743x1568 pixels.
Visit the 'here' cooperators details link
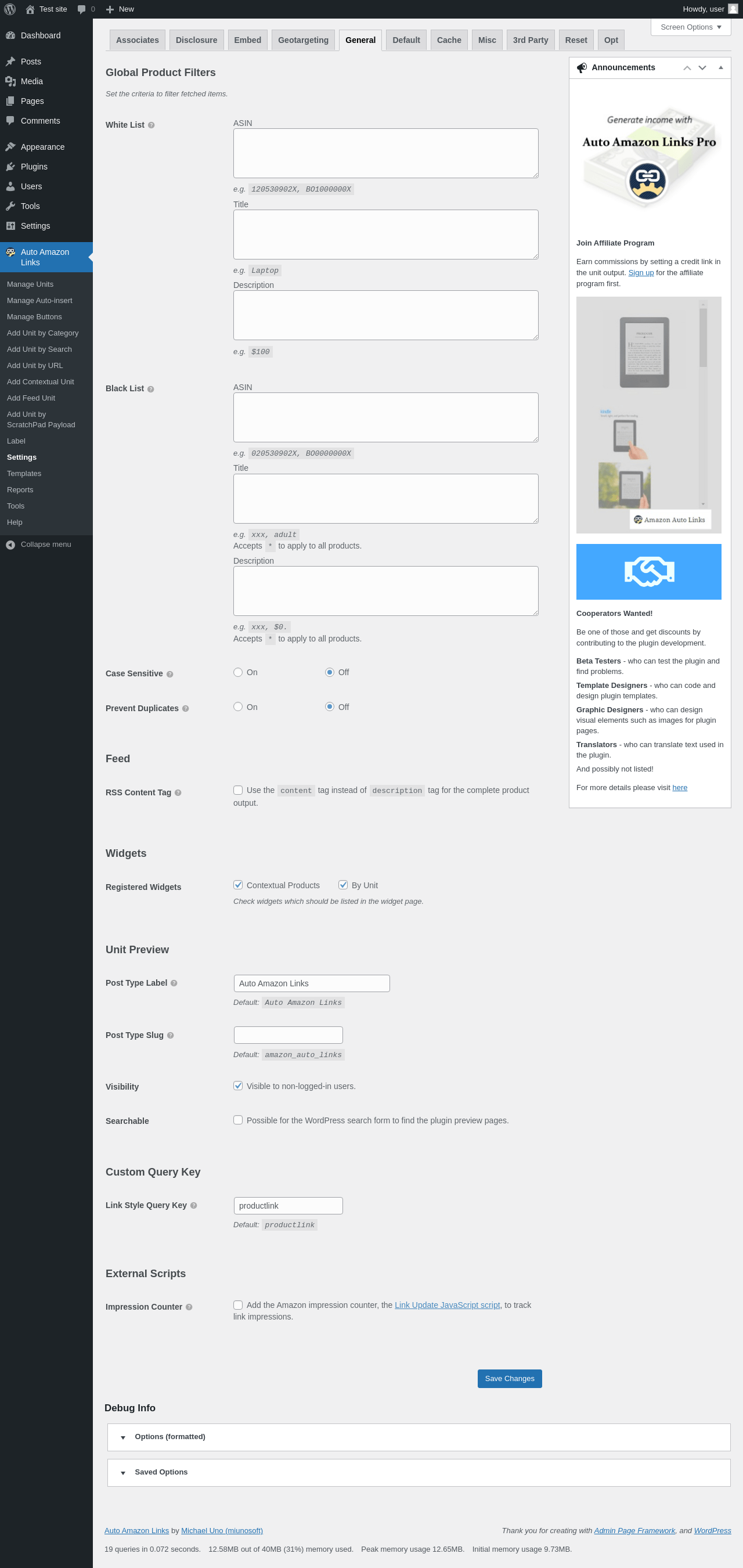tap(680, 788)
